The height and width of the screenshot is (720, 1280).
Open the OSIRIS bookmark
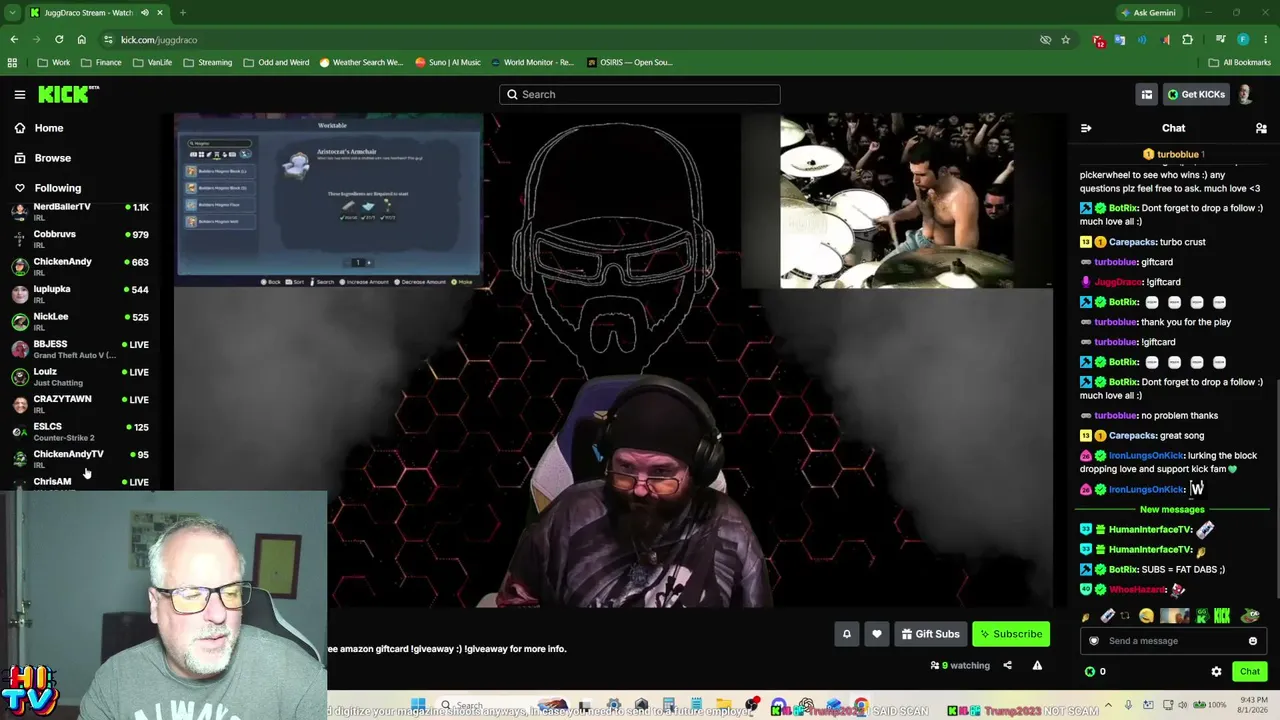630,62
